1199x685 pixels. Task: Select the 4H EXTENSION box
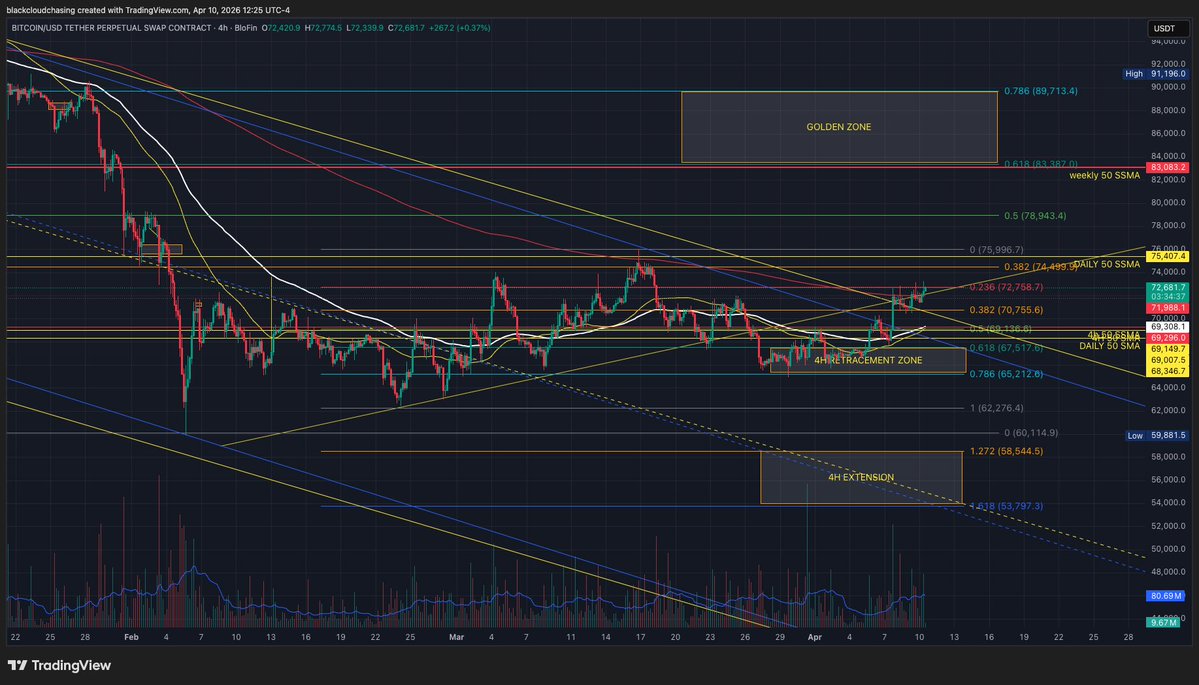860,477
